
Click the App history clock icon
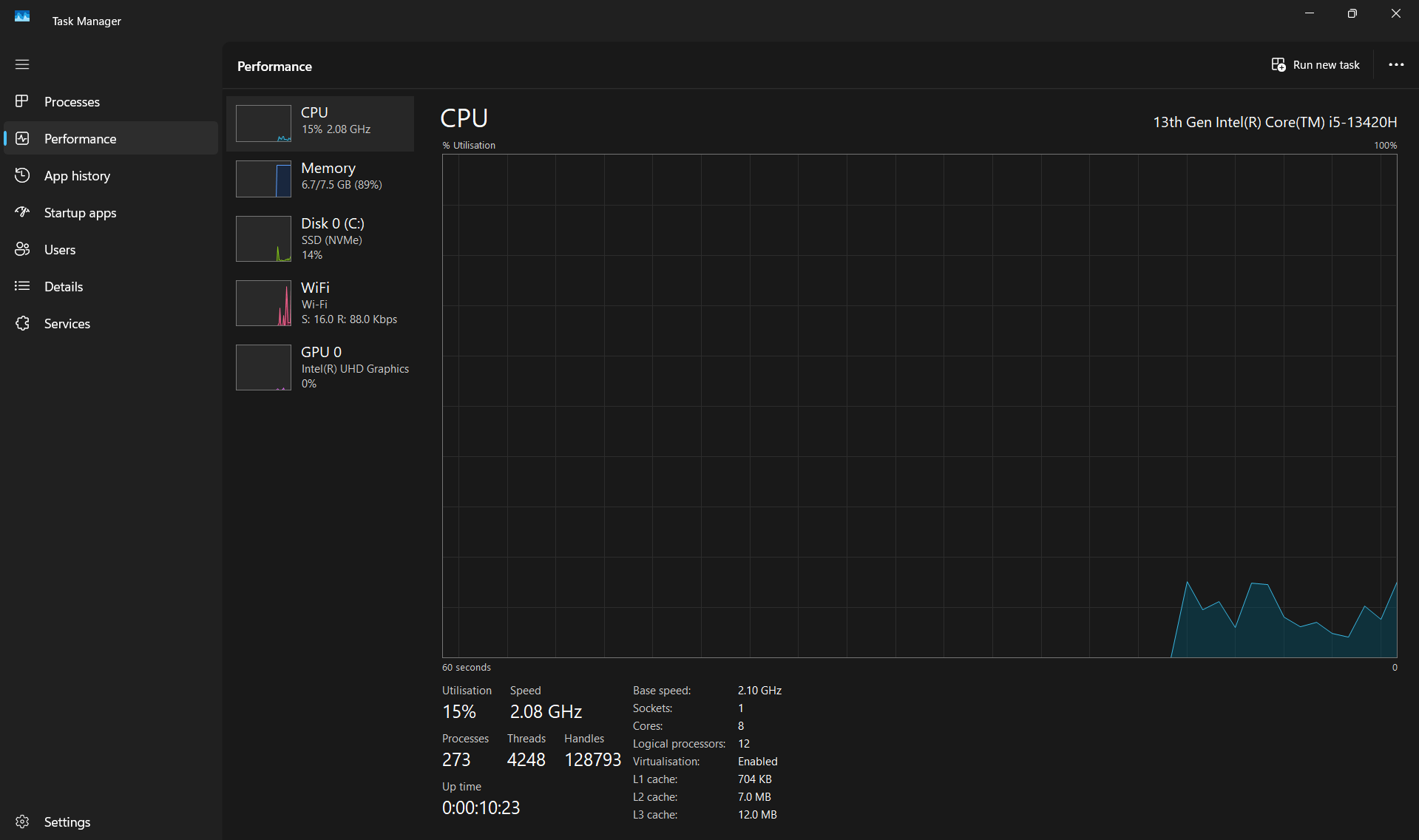pos(22,175)
